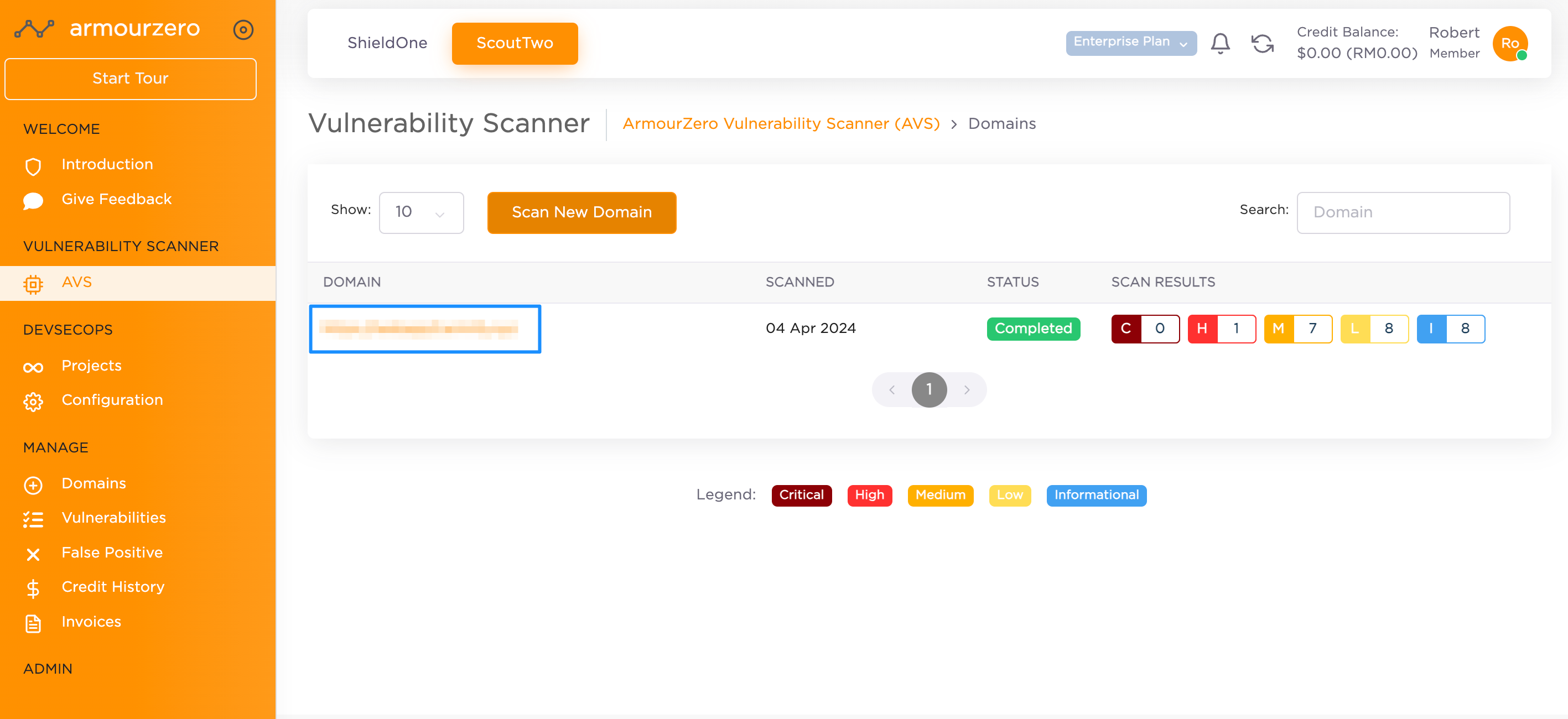The image size is (1568, 719).
Task: Focus the Domain search field
Action: pyautogui.click(x=1403, y=213)
